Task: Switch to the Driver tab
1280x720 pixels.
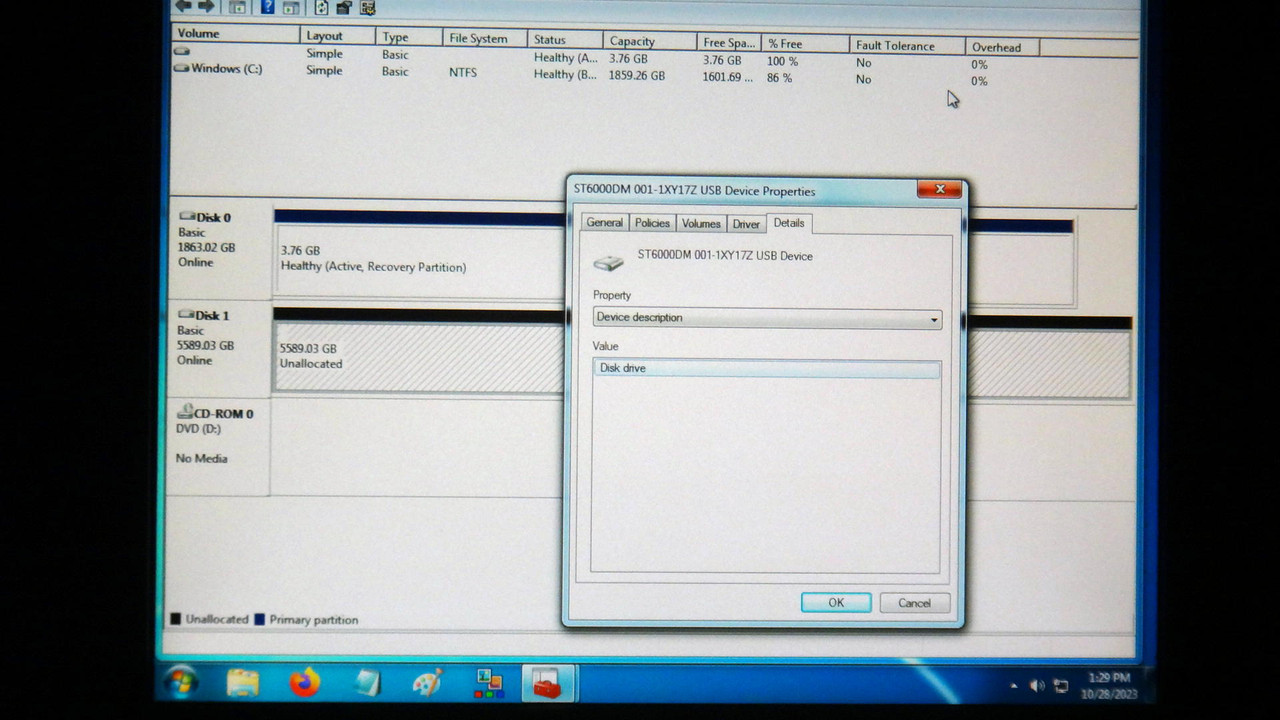Action: click(x=746, y=224)
